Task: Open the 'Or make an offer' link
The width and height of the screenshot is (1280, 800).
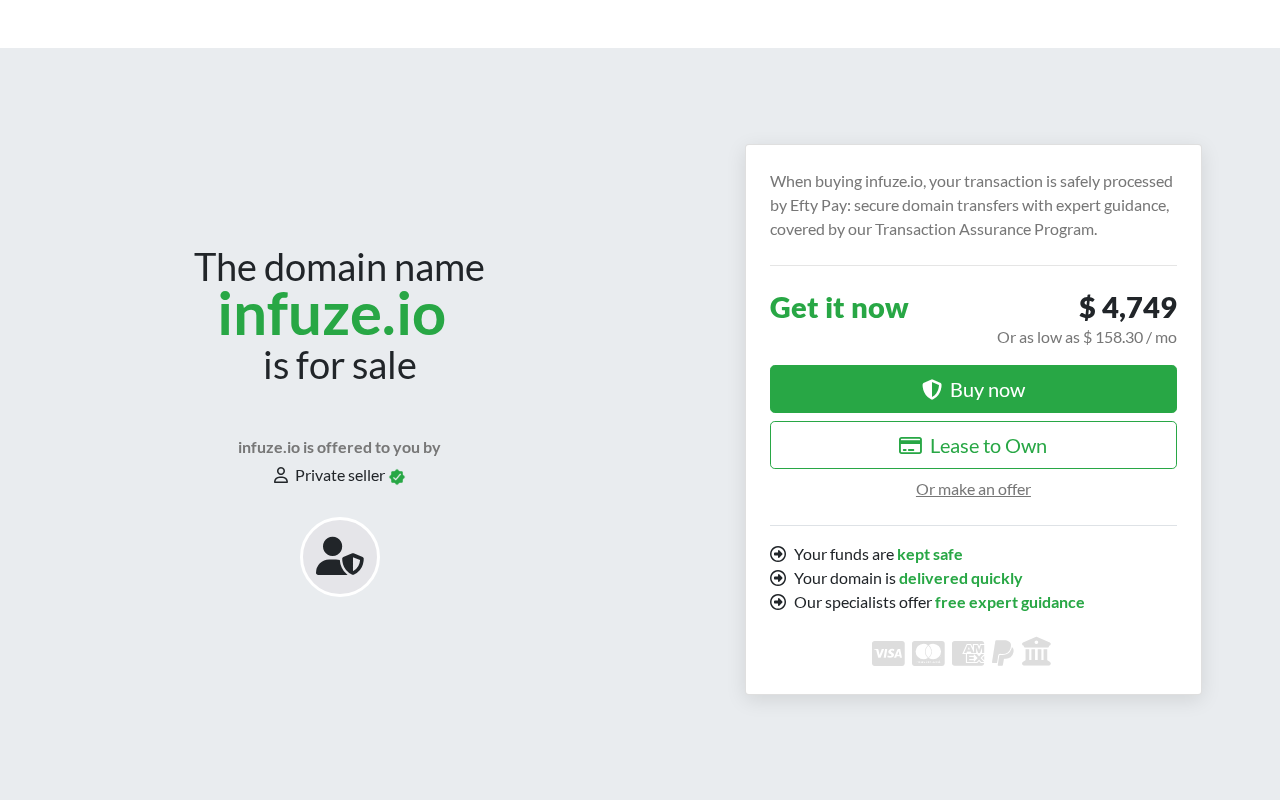Action: click(x=973, y=489)
